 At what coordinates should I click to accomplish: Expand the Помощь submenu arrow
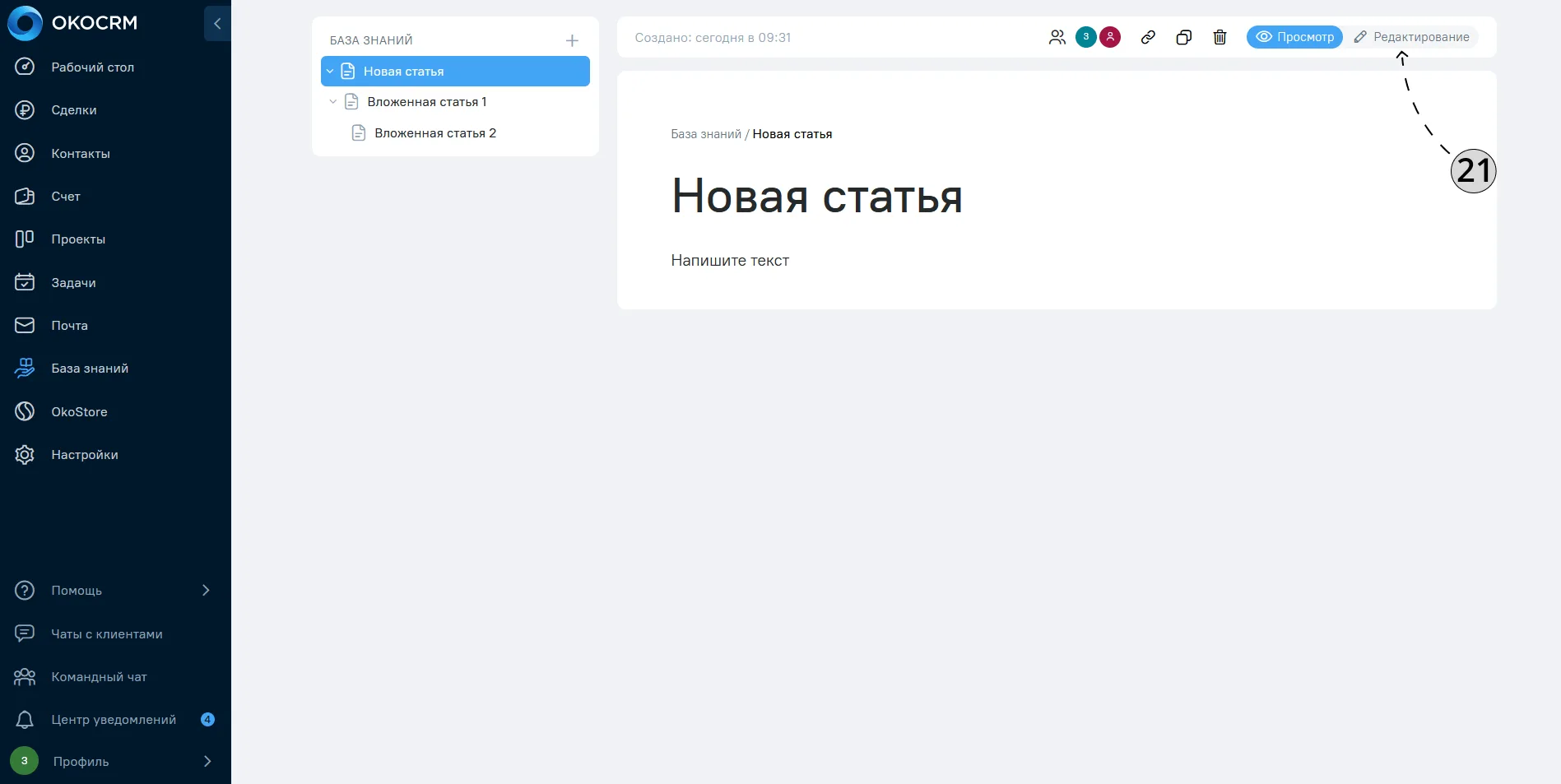coord(206,590)
